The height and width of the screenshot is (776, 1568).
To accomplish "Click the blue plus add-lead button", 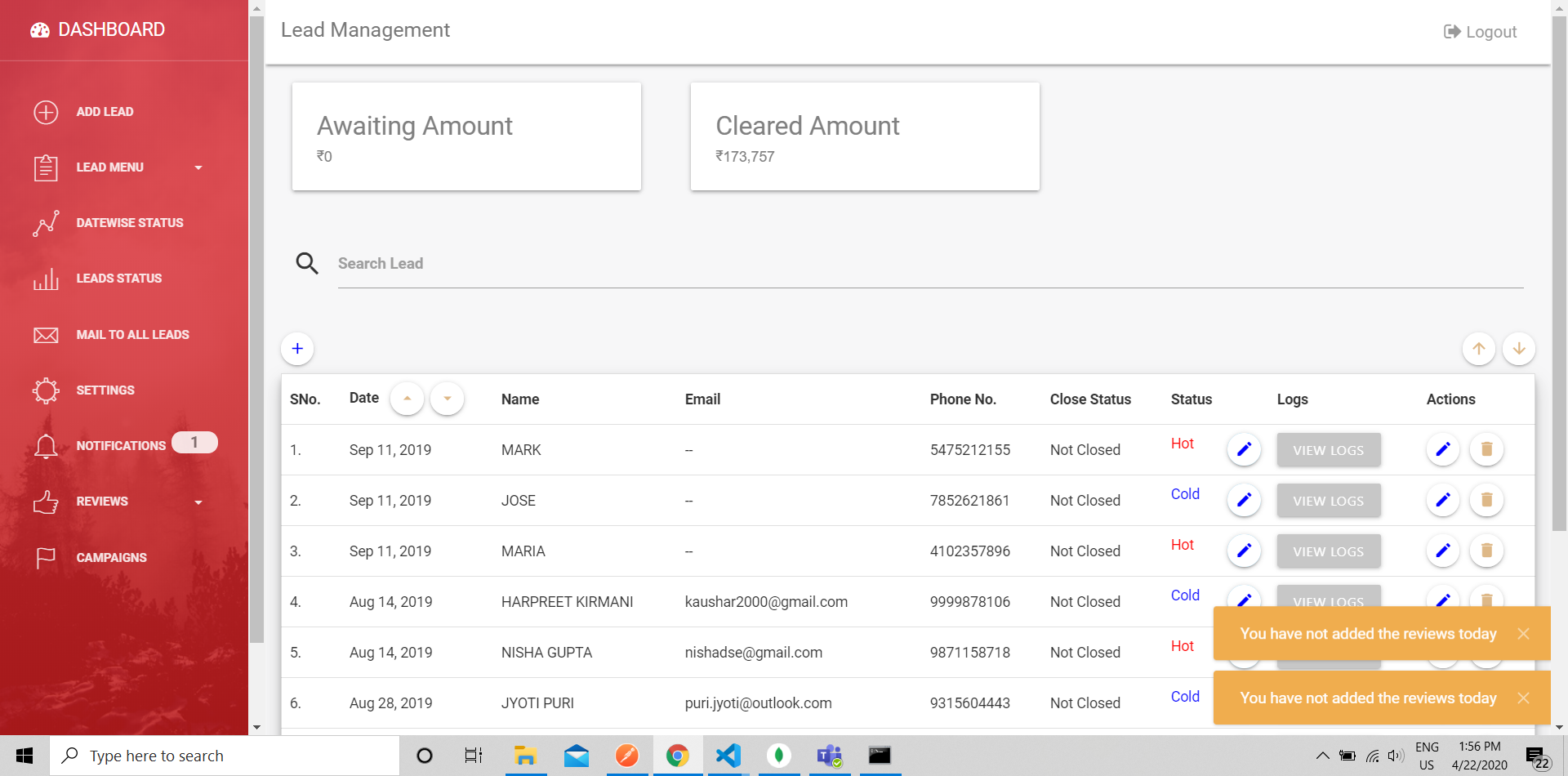I will (297, 349).
